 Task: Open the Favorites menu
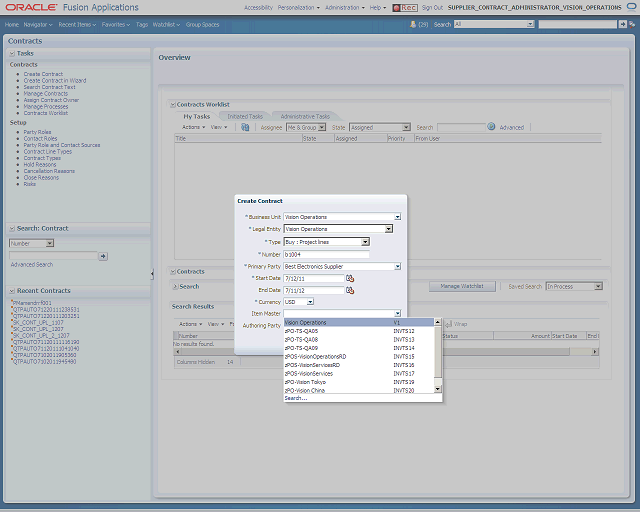coord(116,24)
